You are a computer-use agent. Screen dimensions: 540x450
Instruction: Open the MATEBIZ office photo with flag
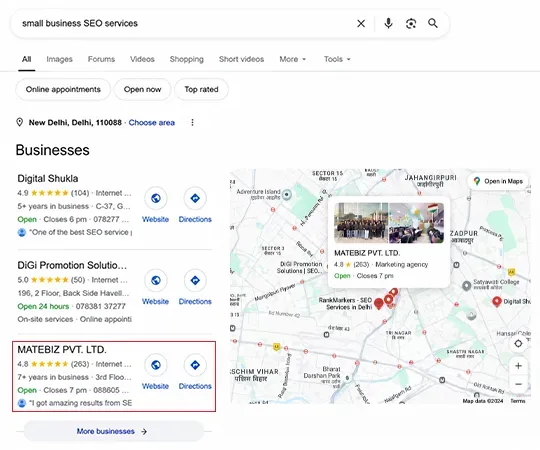point(416,223)
